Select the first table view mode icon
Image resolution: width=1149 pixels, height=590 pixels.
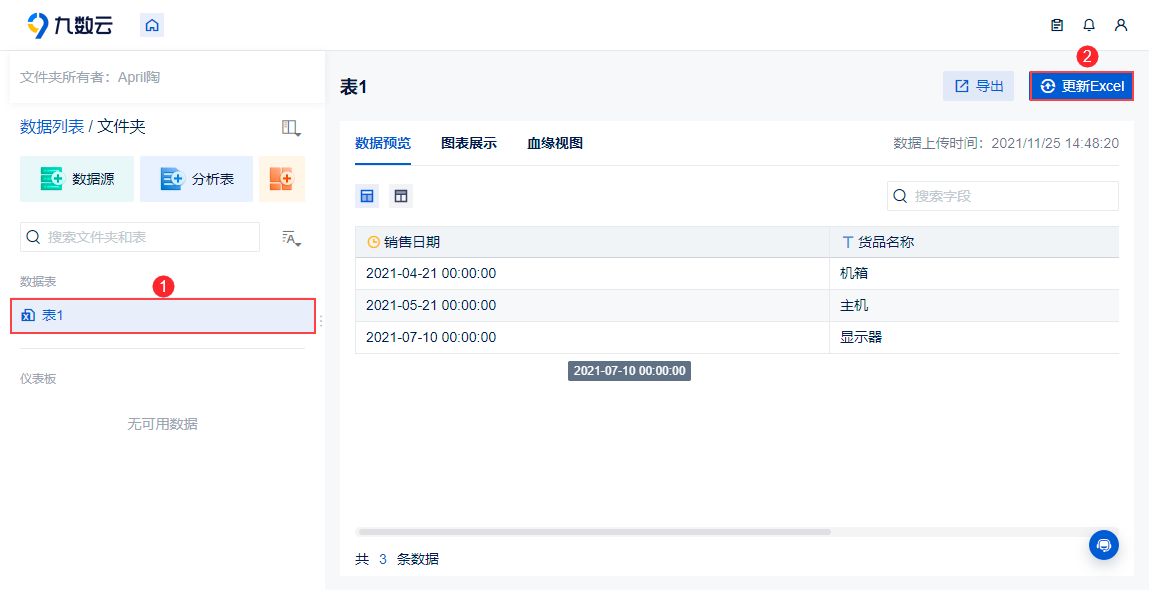[x=367, y=196]
